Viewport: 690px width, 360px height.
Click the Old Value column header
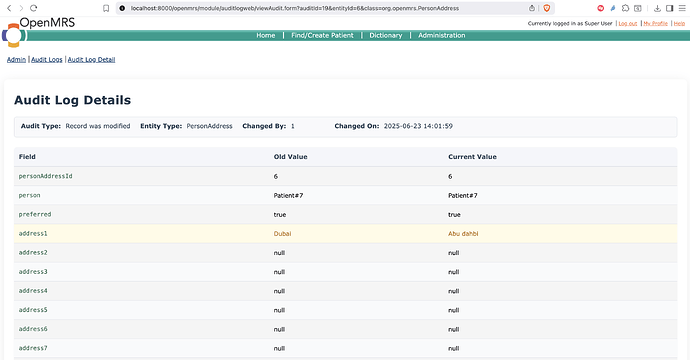[290, 157]
